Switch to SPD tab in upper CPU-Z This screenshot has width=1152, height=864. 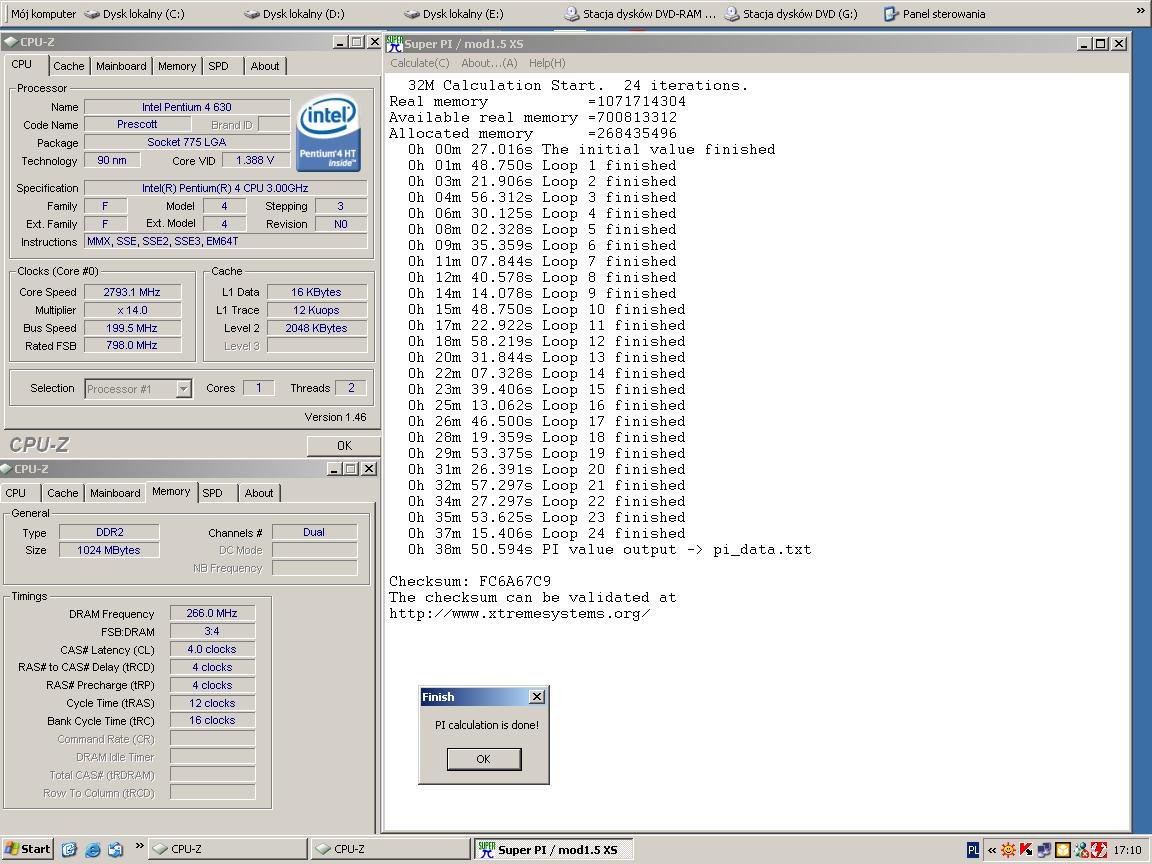(x=218, y=66)
